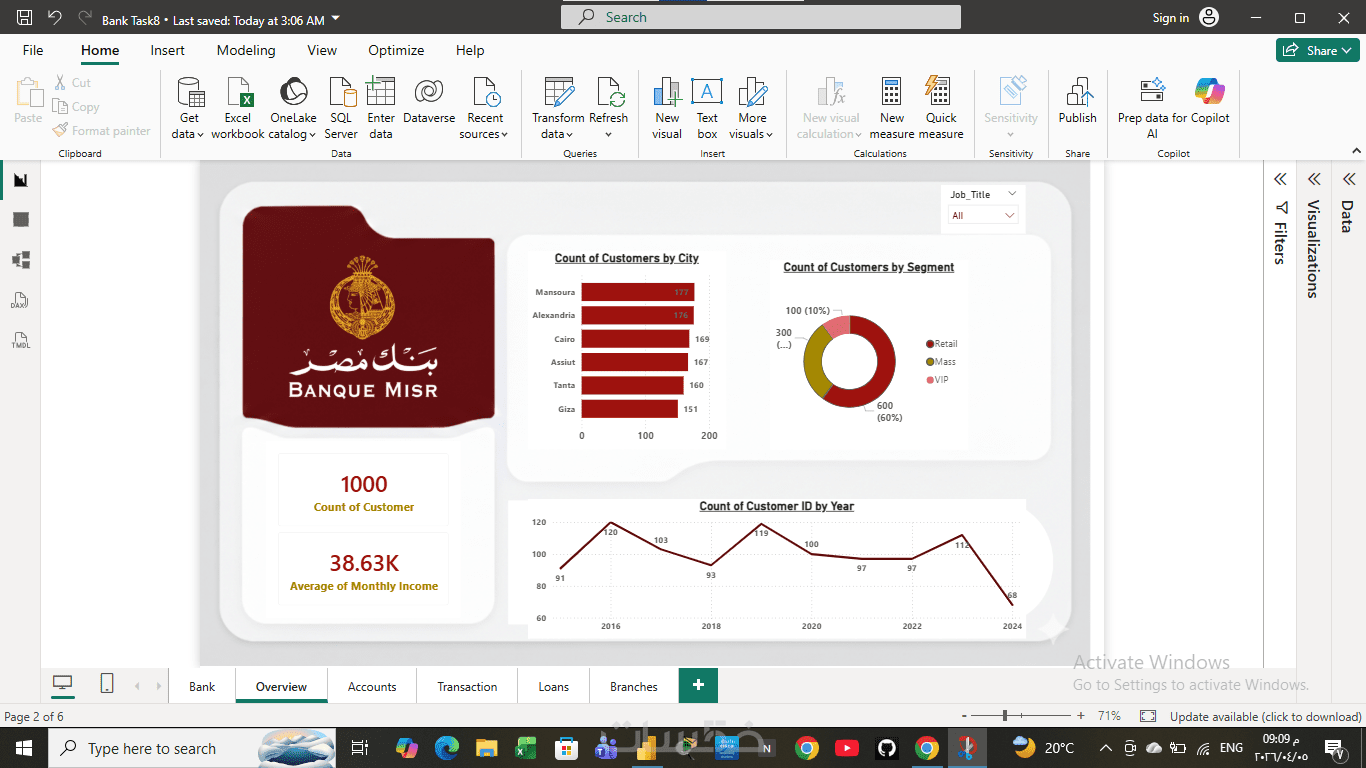Add a new report page

tap(698, 686)
